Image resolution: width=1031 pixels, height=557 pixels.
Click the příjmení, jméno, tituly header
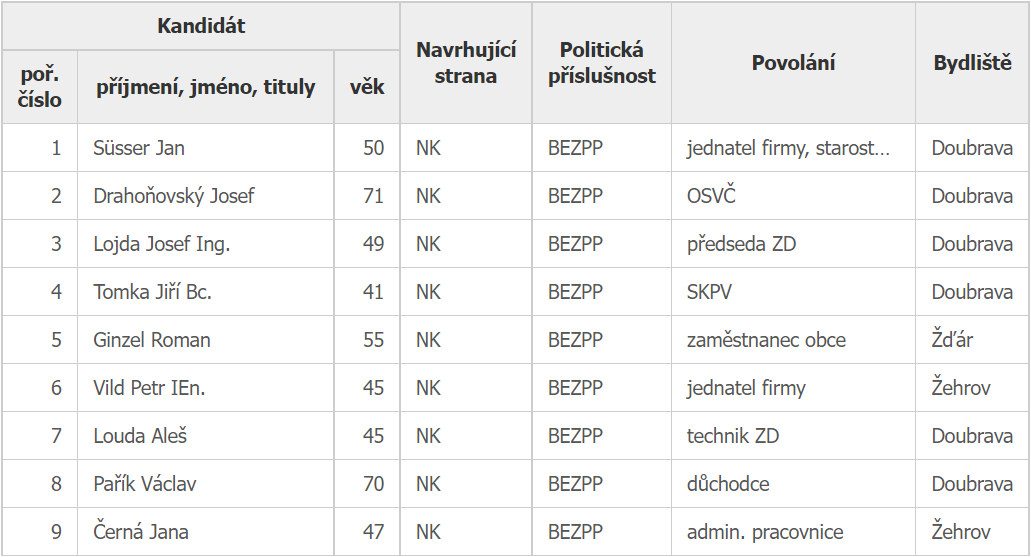(x=205, y=87)
